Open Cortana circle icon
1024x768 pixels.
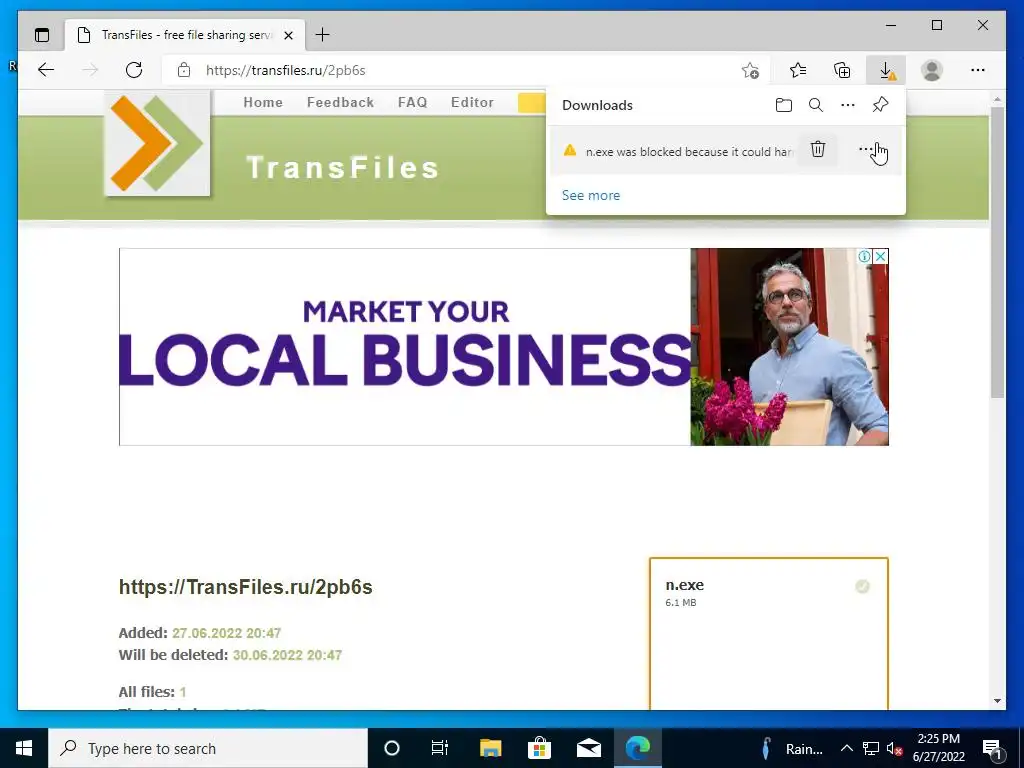coord(392,748)
